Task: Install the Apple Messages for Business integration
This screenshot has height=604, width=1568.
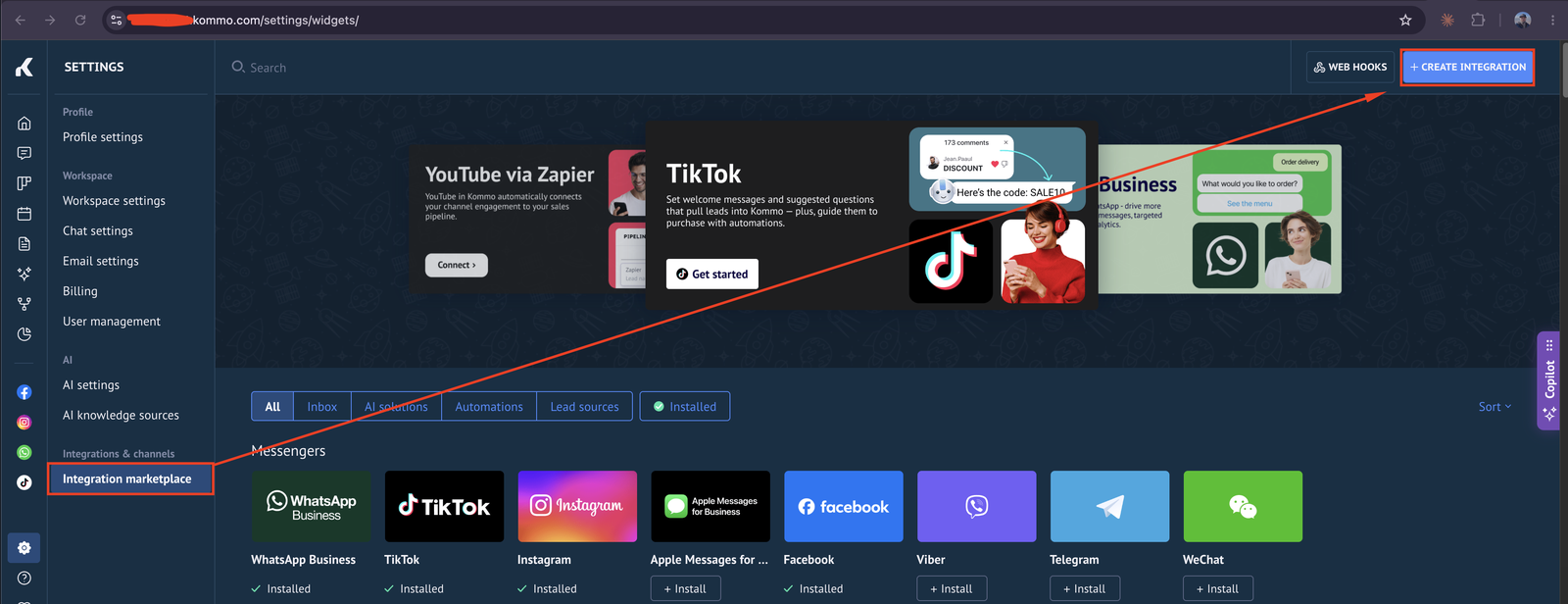Action: [685, 588]
